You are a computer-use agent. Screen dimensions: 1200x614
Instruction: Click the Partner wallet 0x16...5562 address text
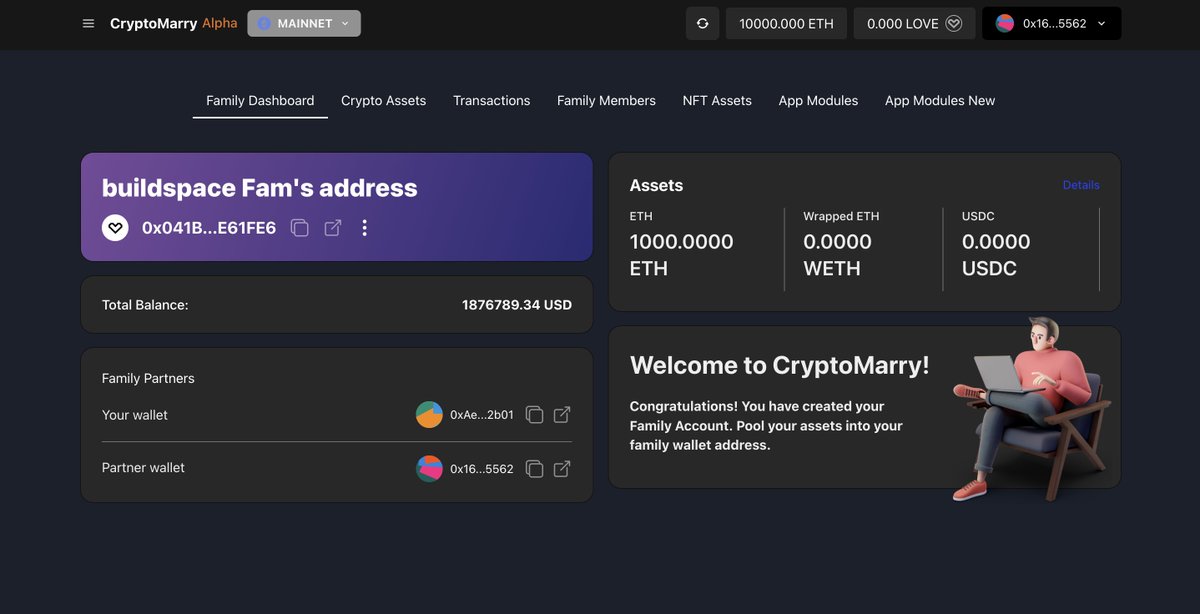482,468
